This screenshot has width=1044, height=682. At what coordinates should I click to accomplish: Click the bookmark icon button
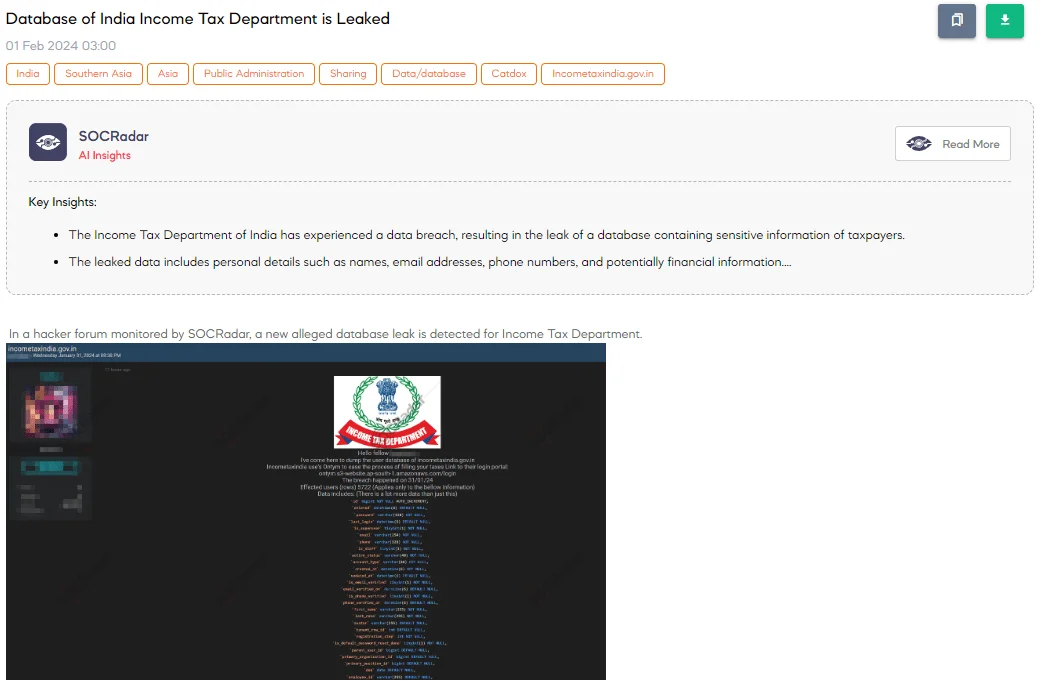956,21
